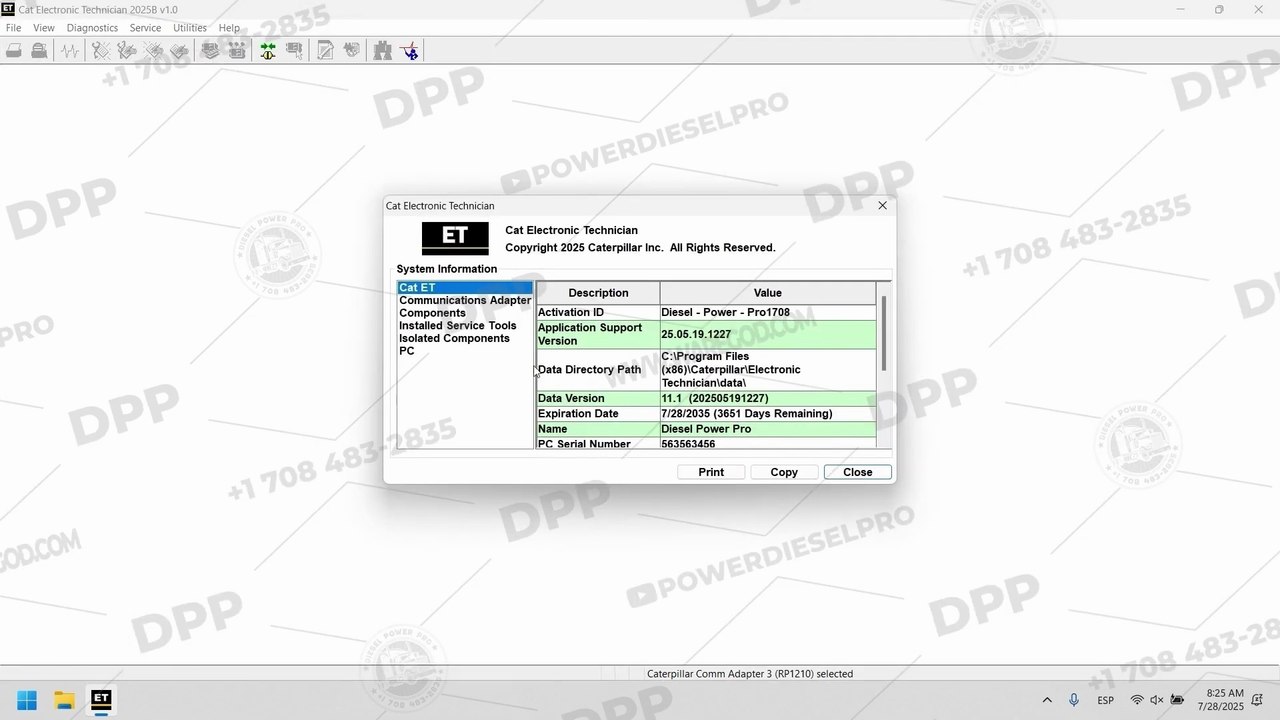Click the Expiration Date cell

(598, 414)
